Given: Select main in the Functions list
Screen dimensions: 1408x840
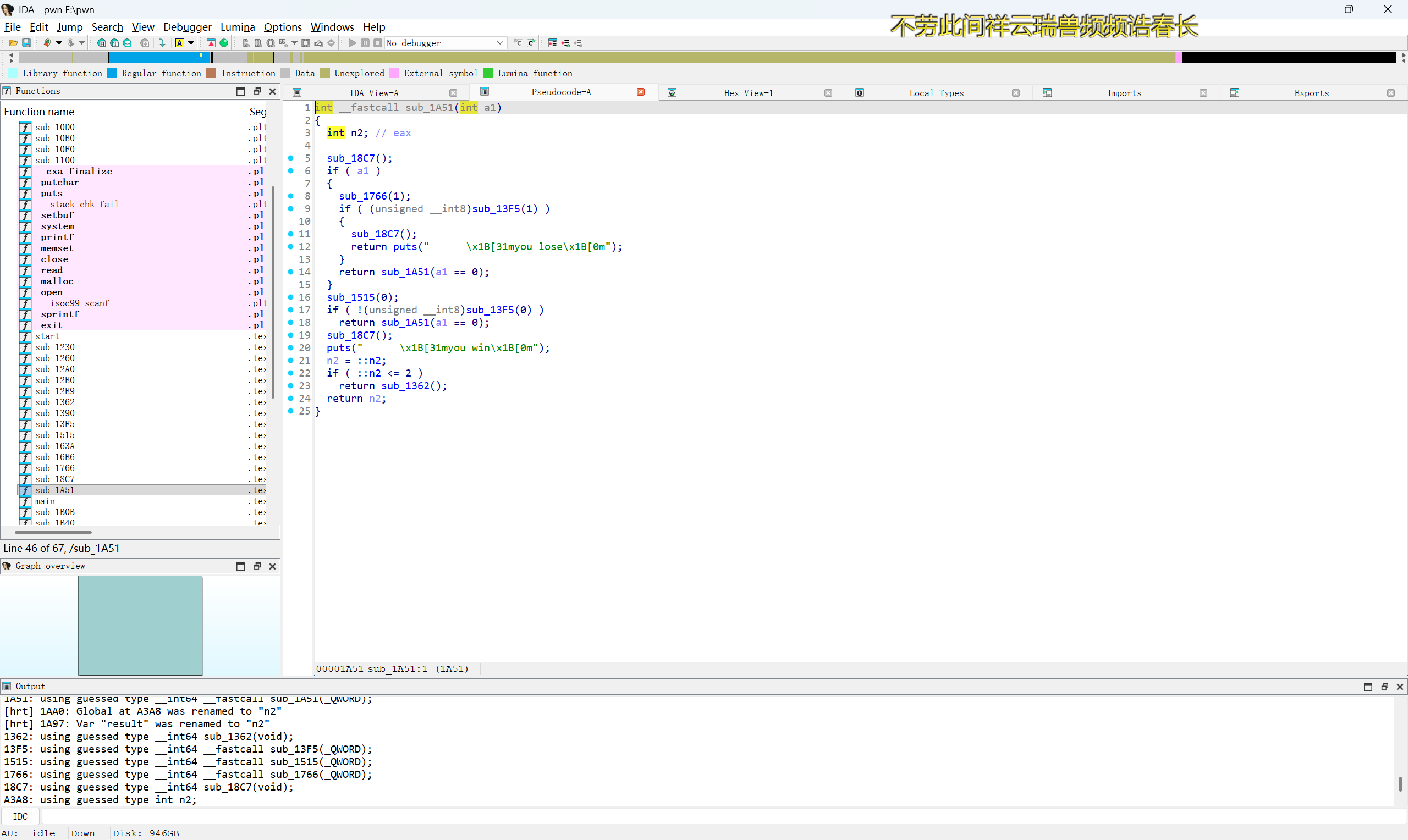Looking at the screenshot, I should coord(45,501).
